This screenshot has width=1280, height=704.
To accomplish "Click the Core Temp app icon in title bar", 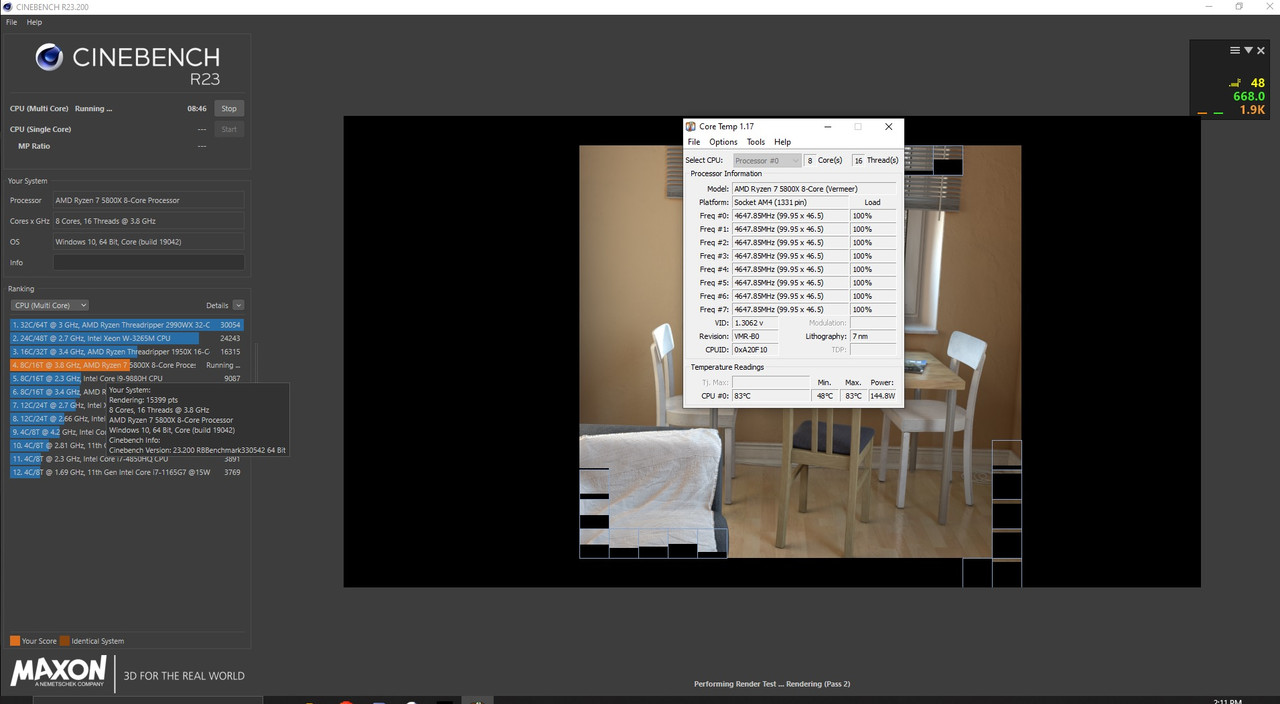I will tap(691, 127).
